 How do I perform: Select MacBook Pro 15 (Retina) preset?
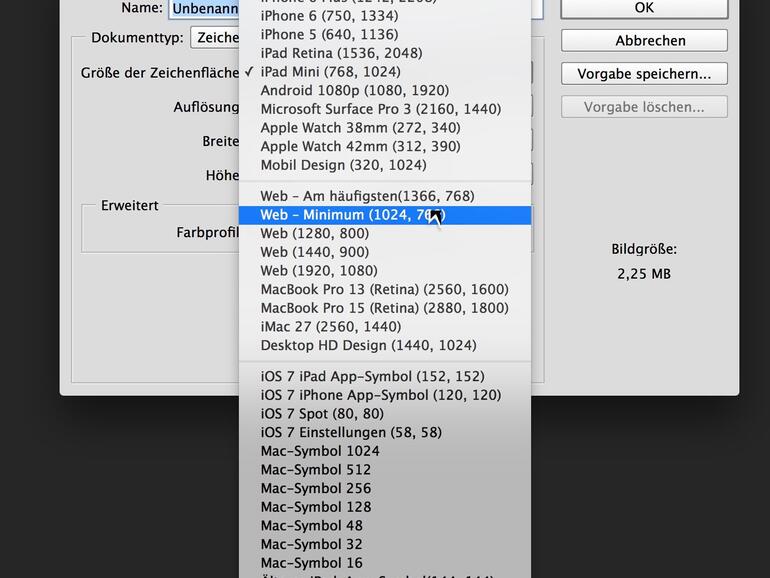(385, 308)
